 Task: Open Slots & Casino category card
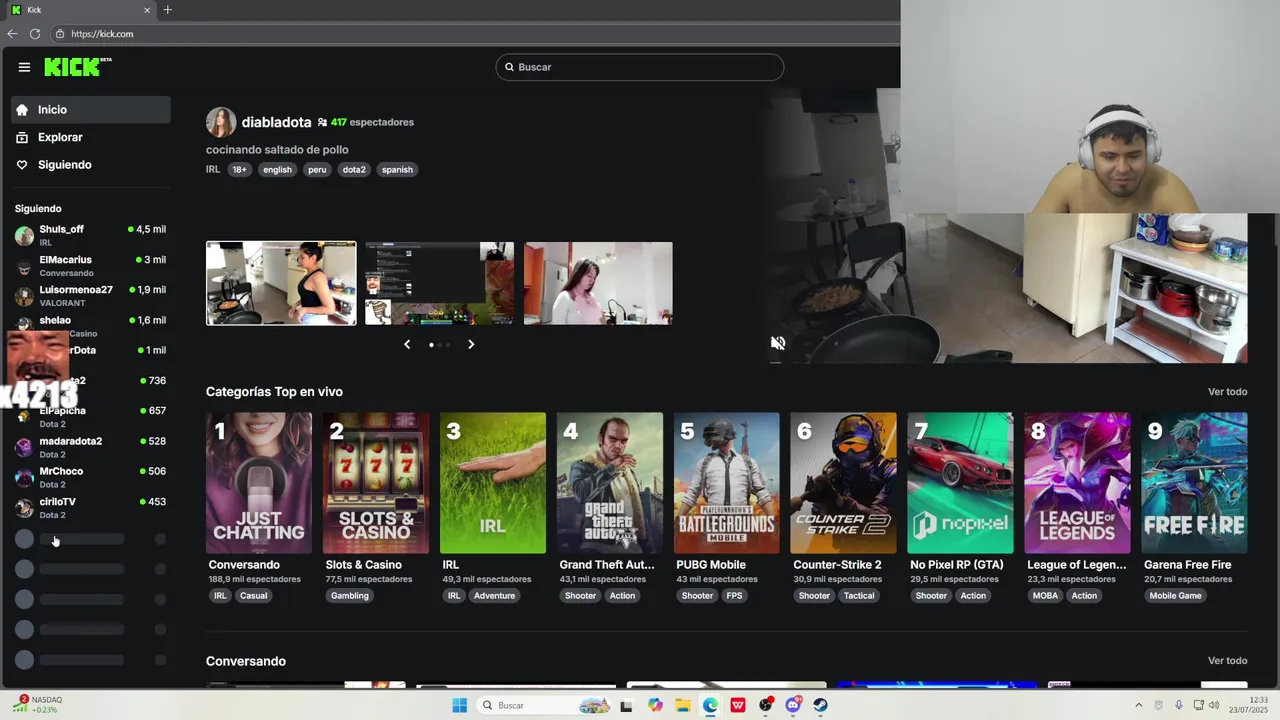(376, 483)
